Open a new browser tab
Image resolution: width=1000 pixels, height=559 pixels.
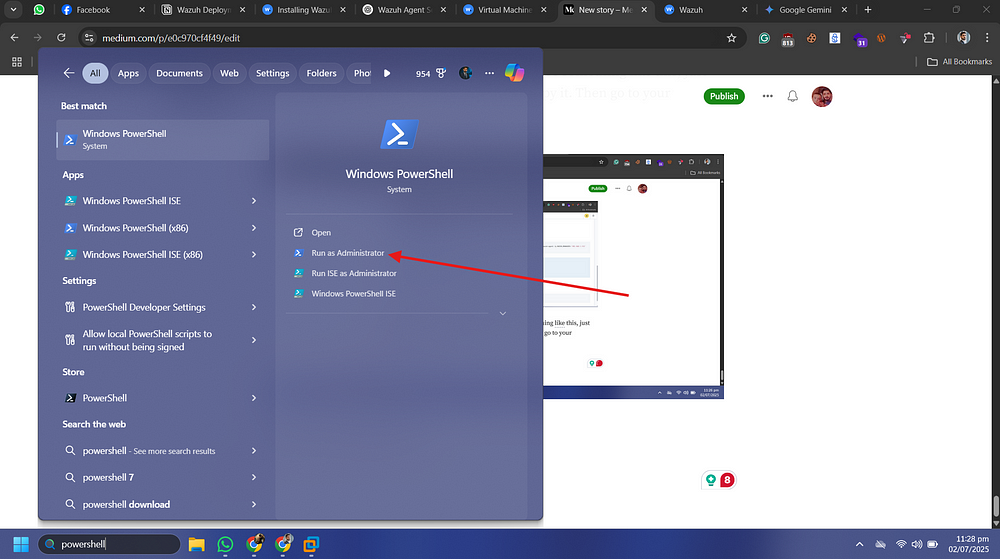pos(867,10)
